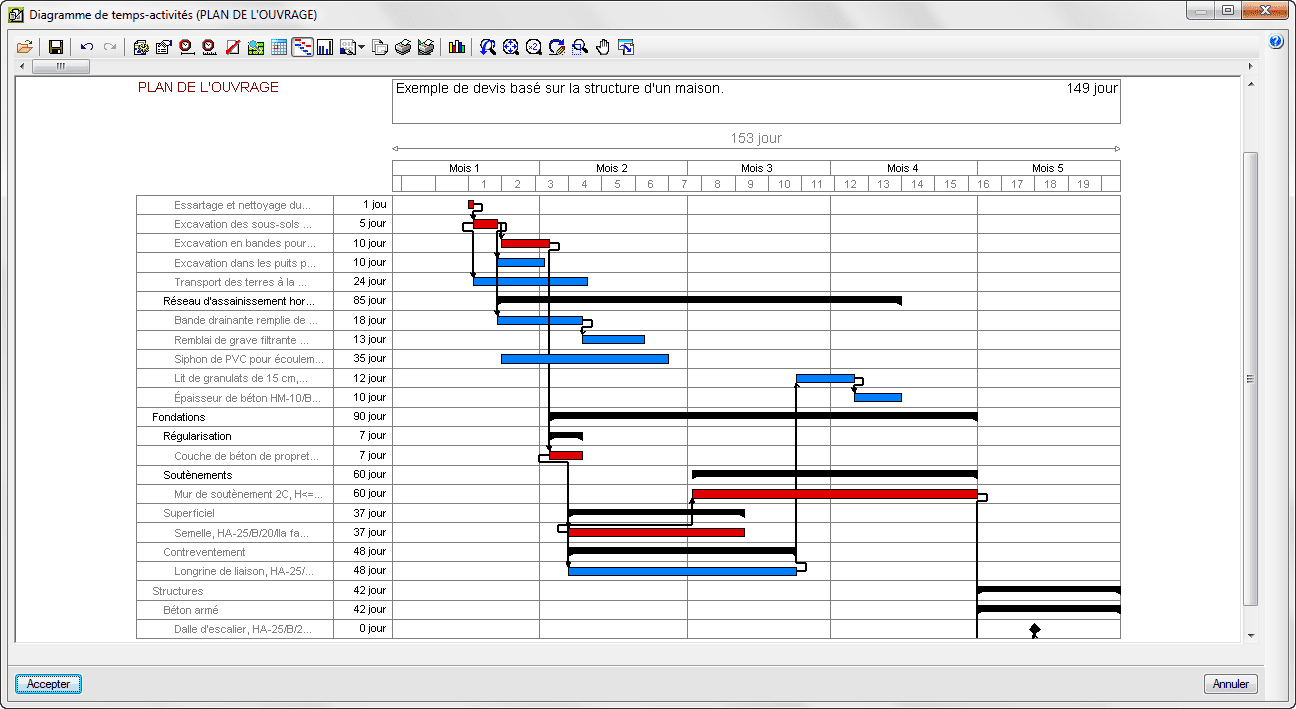Redo the last action
Viewport: 1296px width, 709px height.
tap(111, 47)
